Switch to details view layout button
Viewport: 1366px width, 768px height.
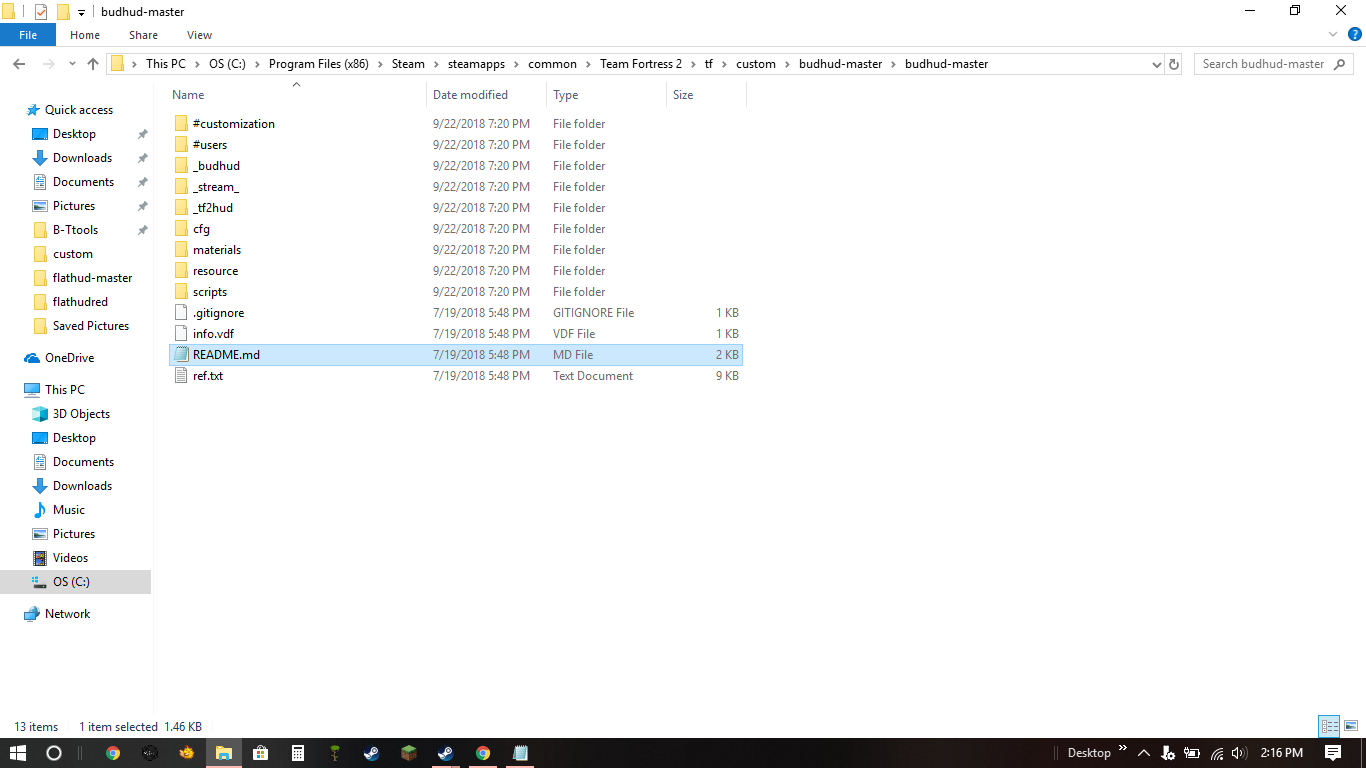pyautogui.click(x=1329, y=727)
